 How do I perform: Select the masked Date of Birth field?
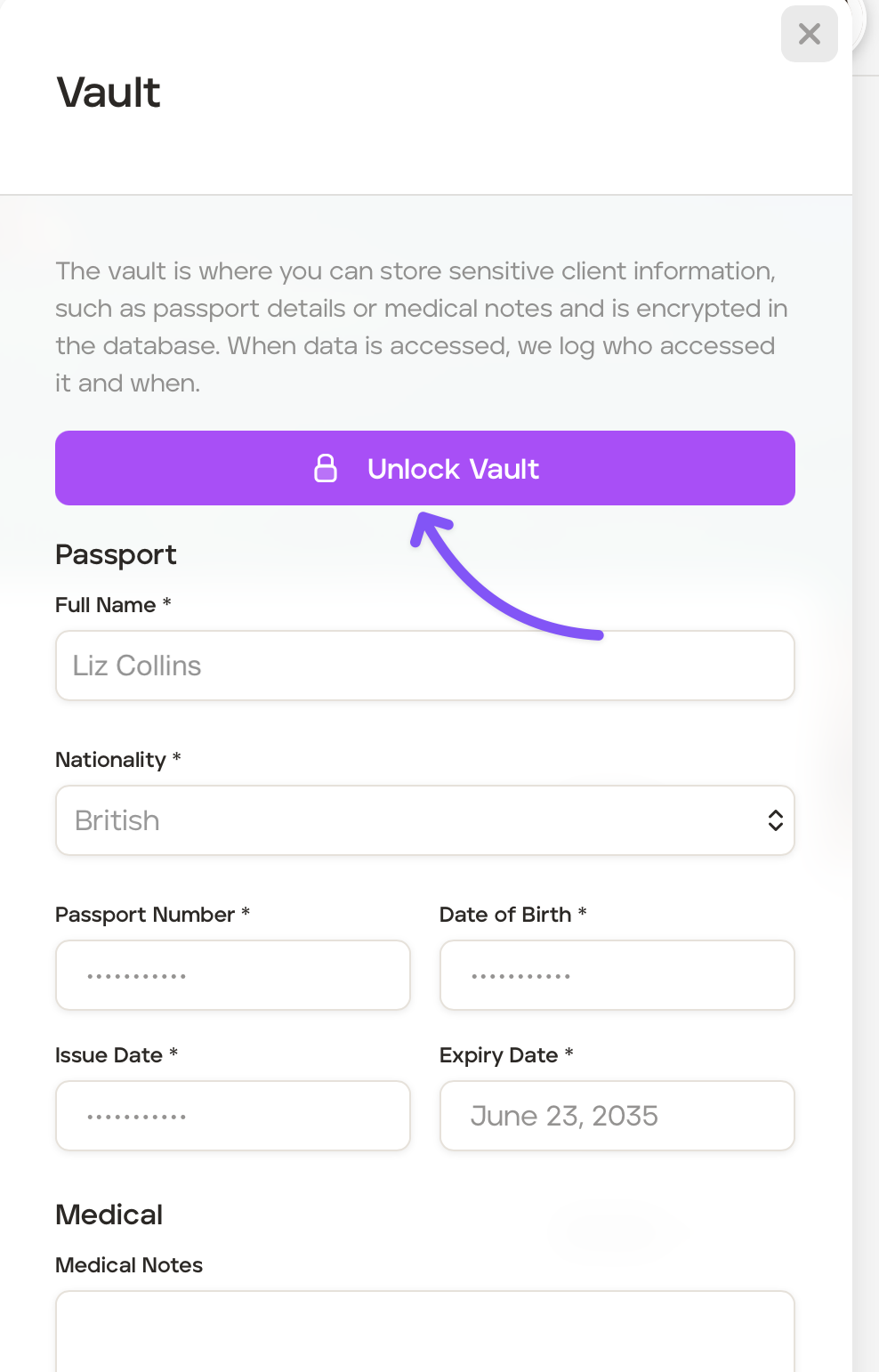(x=617, y=975)
